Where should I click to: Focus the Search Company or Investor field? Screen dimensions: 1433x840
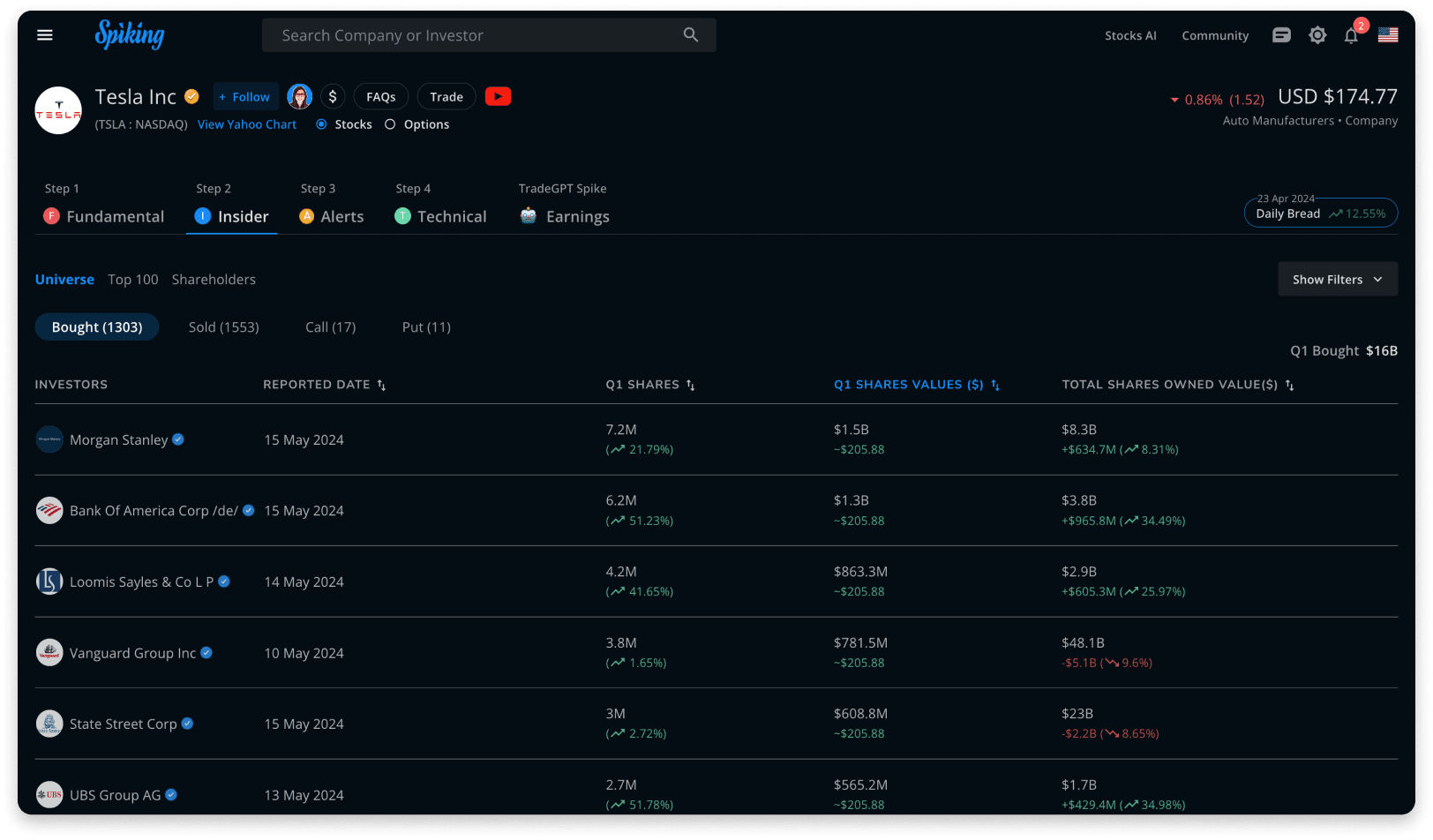[x=489, y=35]
